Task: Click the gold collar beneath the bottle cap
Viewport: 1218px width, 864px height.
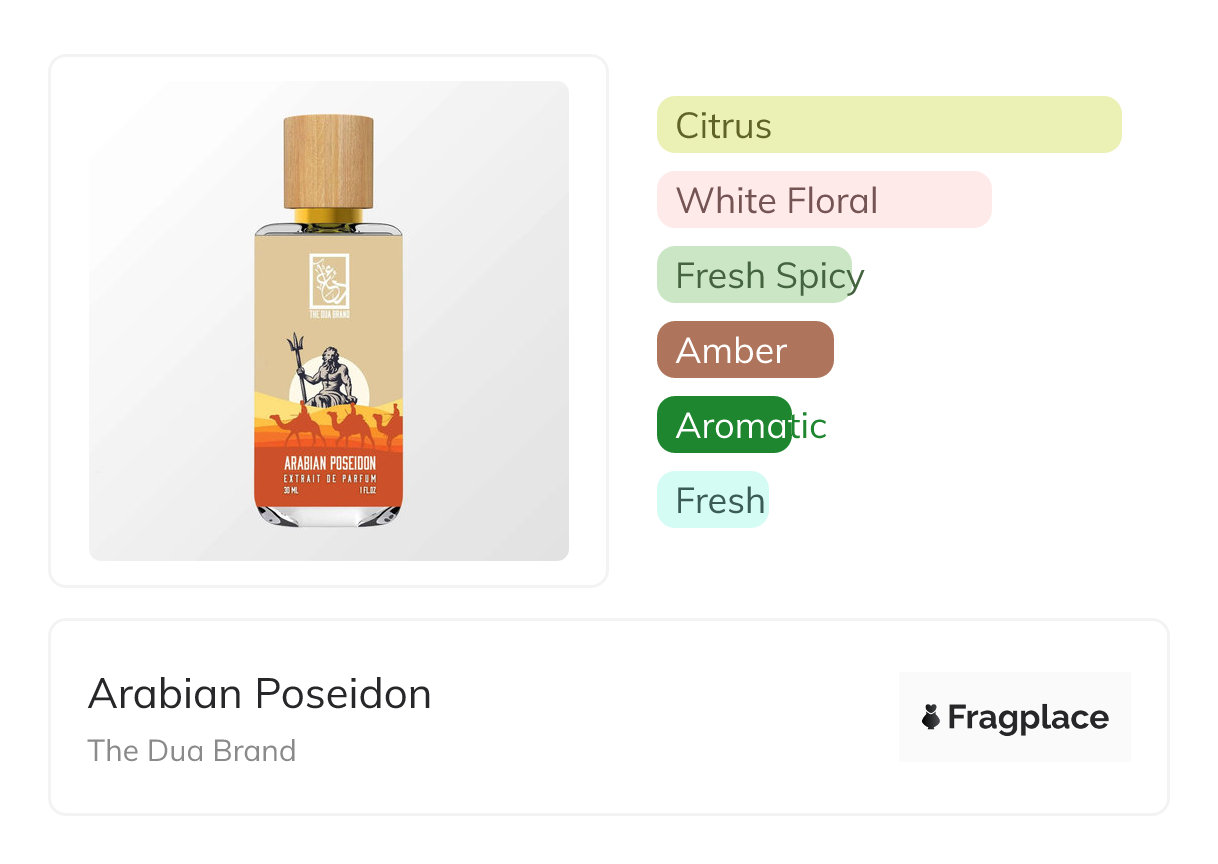Action: [x=329, y=215]
